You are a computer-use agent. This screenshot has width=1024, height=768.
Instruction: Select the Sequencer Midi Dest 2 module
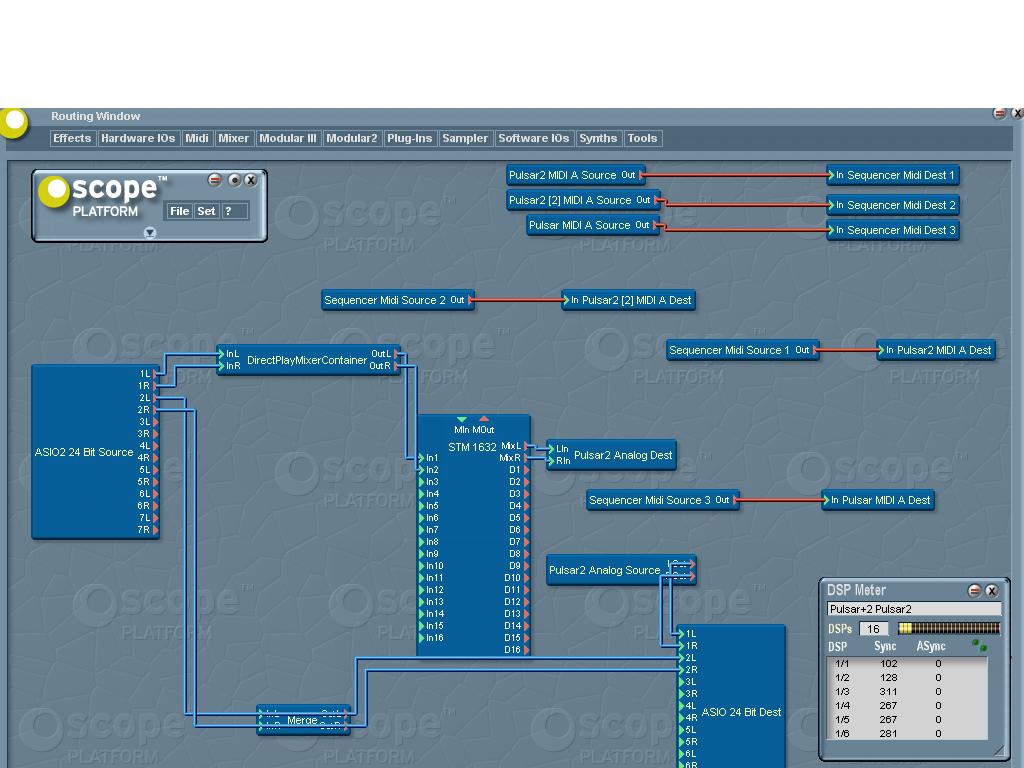click(x=893, y=205)
